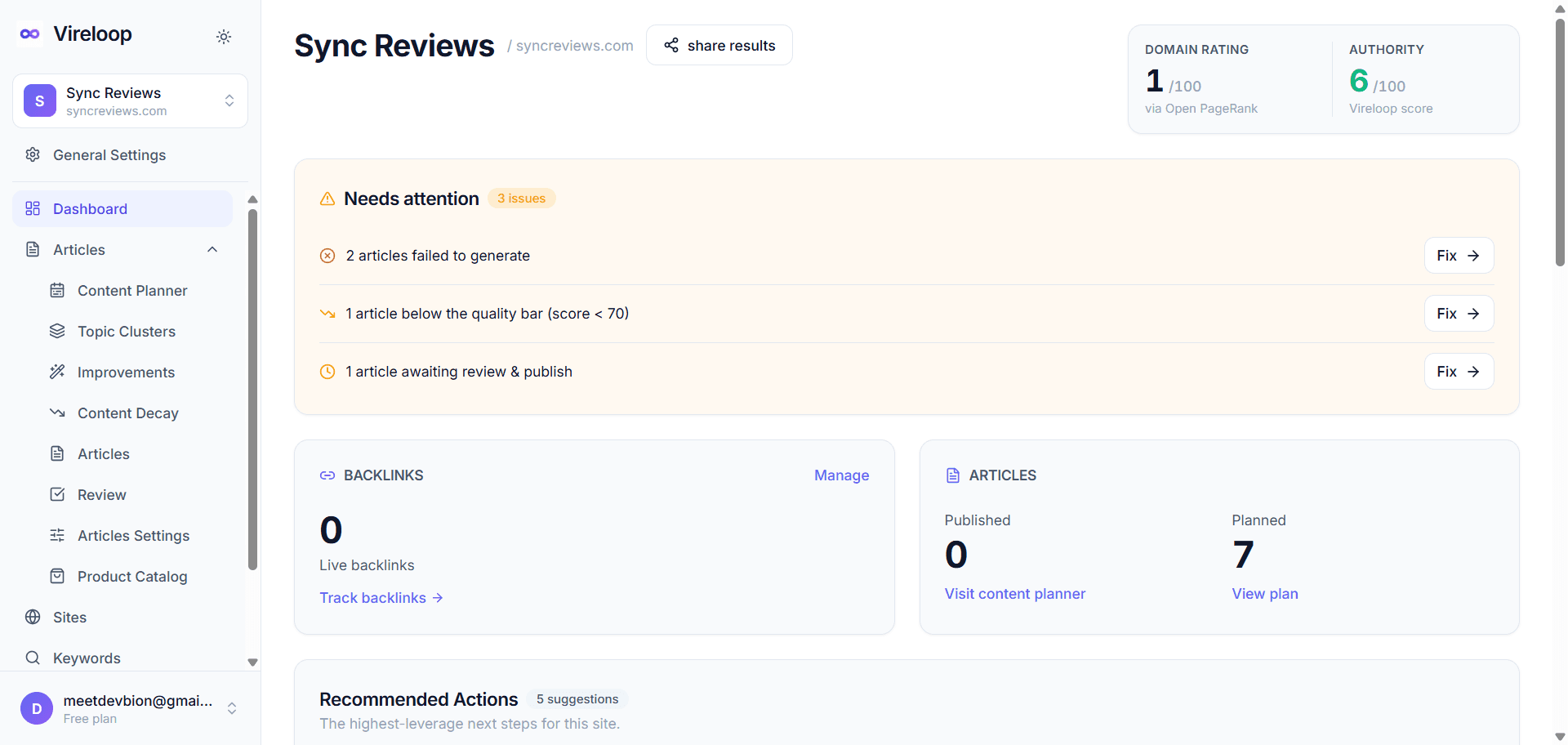Click the 5 suggestions badge
Image resolution: width=1568 pixels, height=745 pixels.
pyautogui.click(x=577, y=699)
